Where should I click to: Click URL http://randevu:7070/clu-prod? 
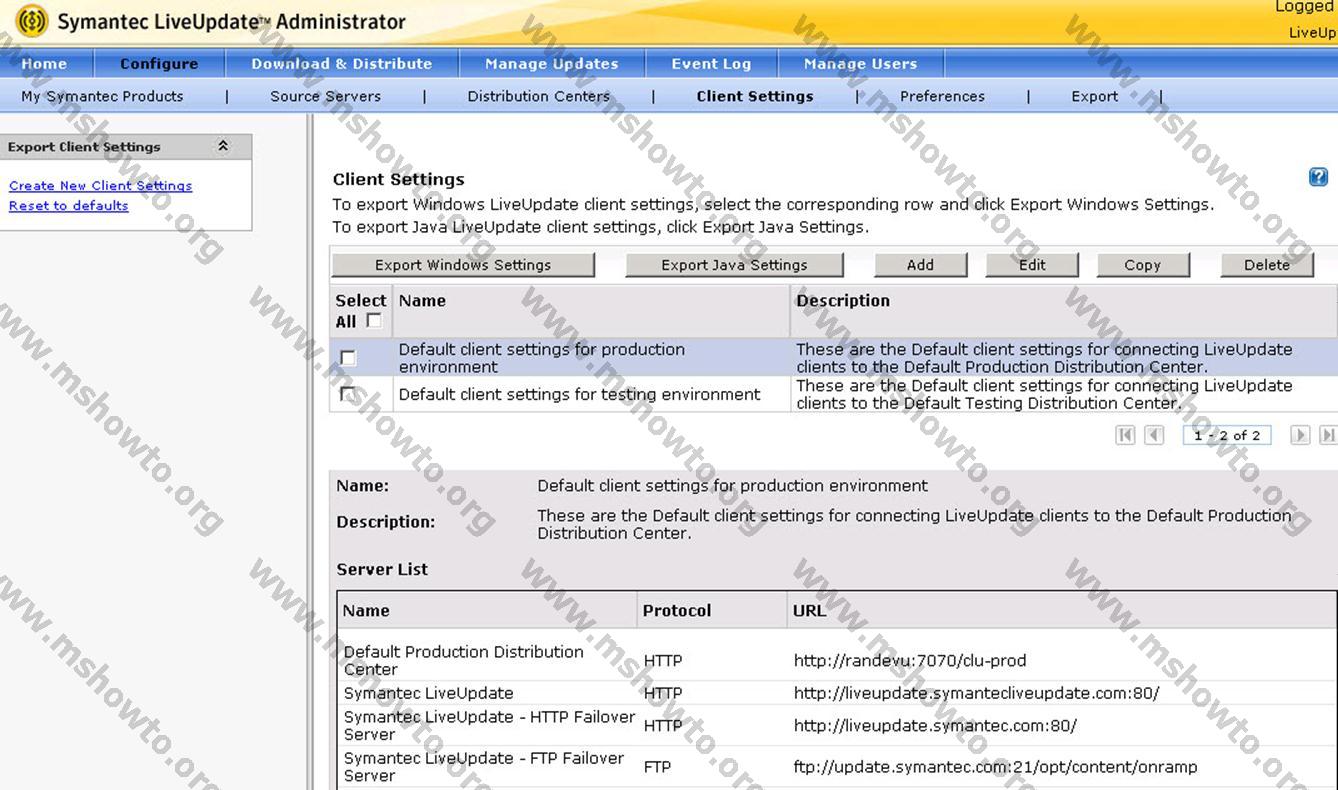(910, 660)
